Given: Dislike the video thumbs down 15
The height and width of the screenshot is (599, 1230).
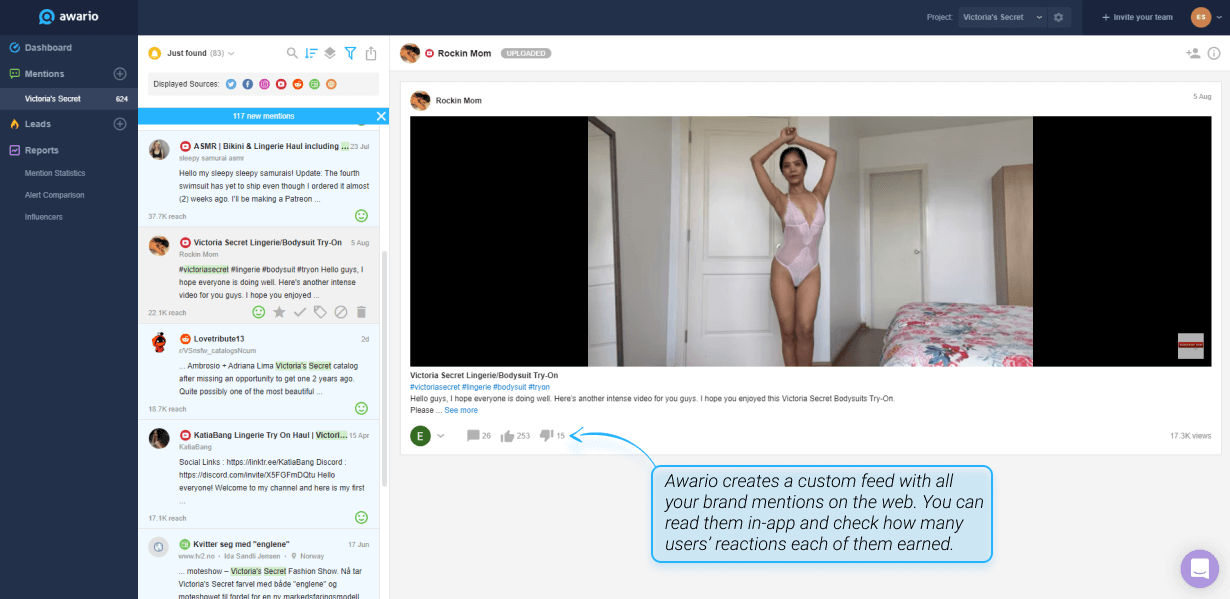Looking at the screenshot, I should pos(546,436).
